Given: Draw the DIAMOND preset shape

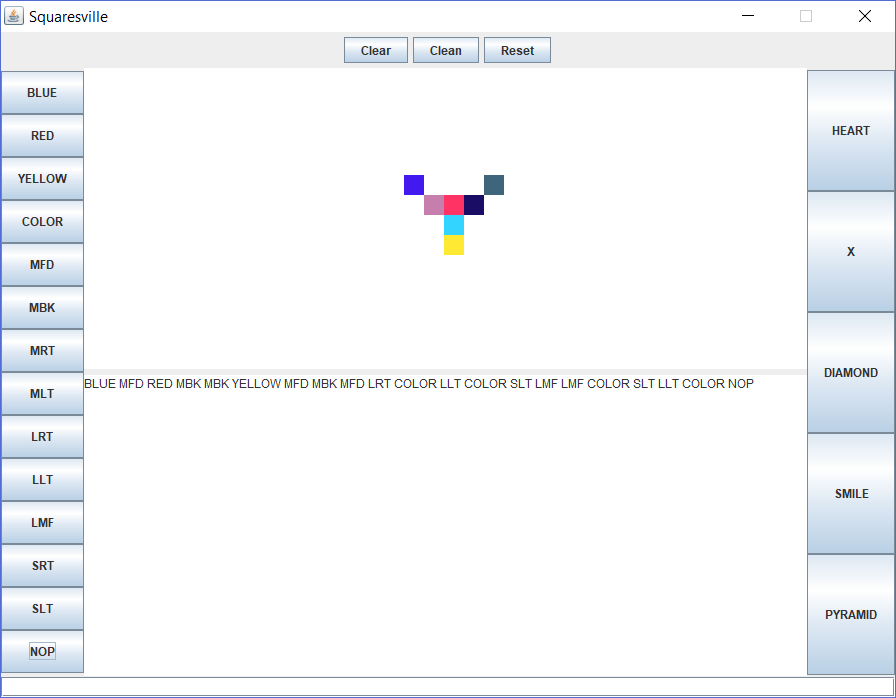Looking at the screenshot, I should (x=851, y=373).
